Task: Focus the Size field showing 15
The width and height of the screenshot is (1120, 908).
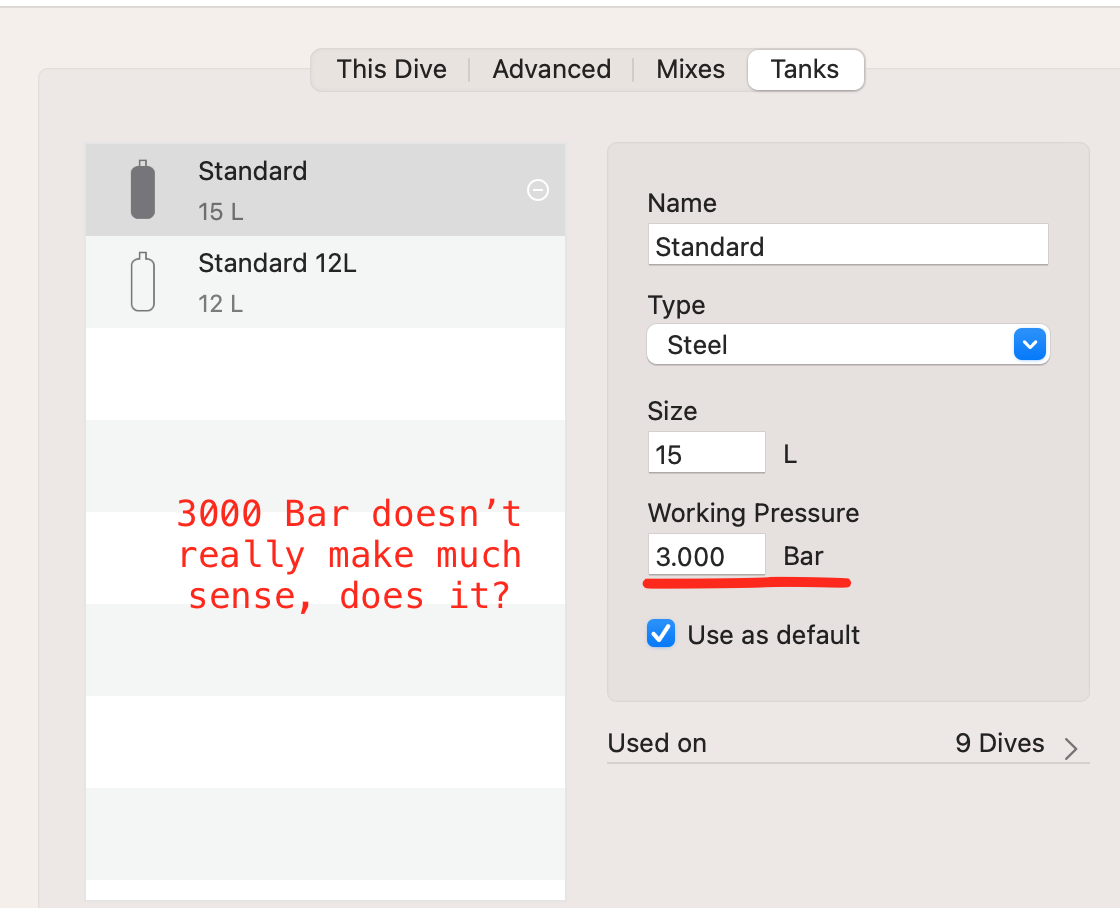Action: [x=706, y=454]
